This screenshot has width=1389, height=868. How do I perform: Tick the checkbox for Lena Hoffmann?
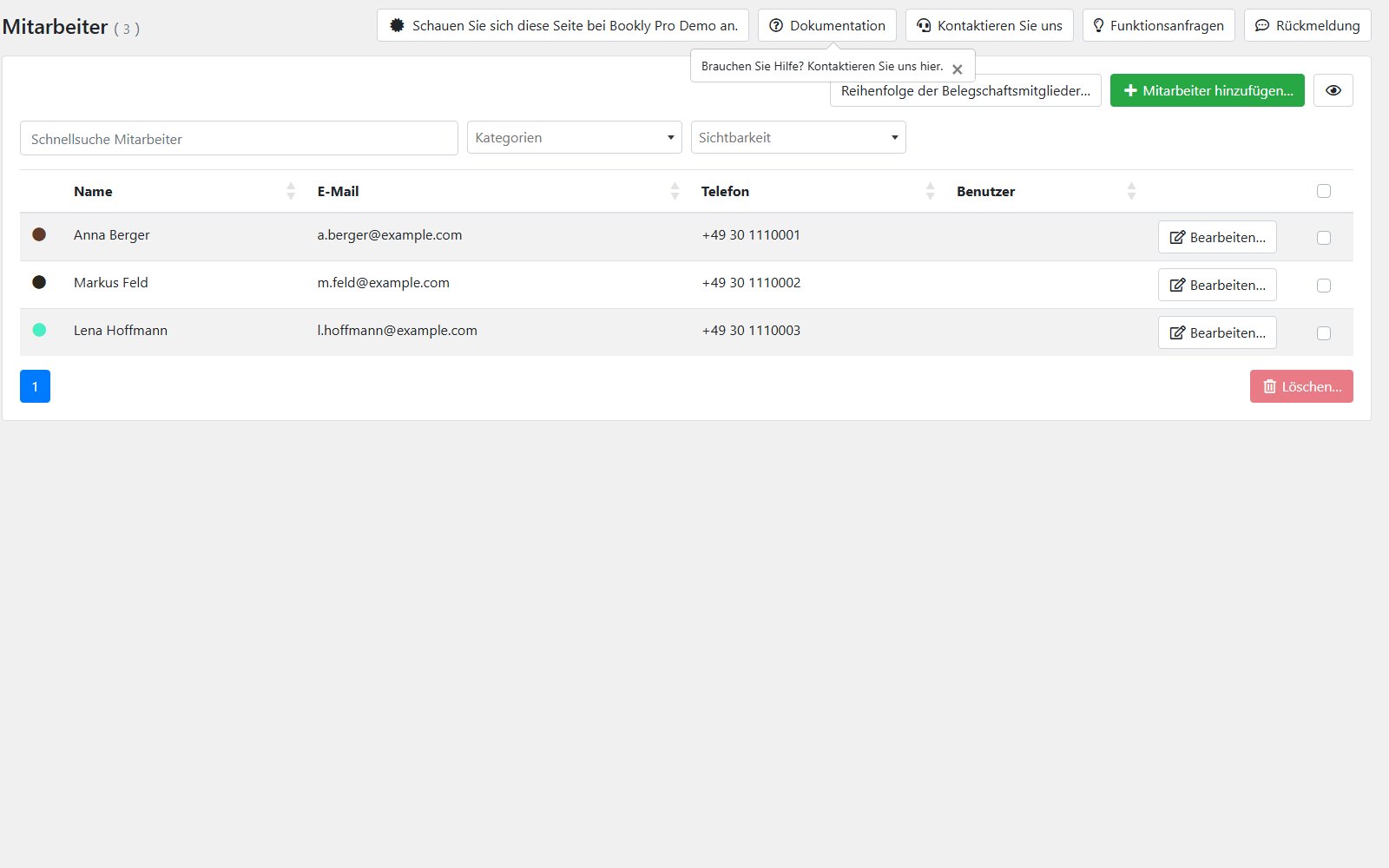point(1324,332)
